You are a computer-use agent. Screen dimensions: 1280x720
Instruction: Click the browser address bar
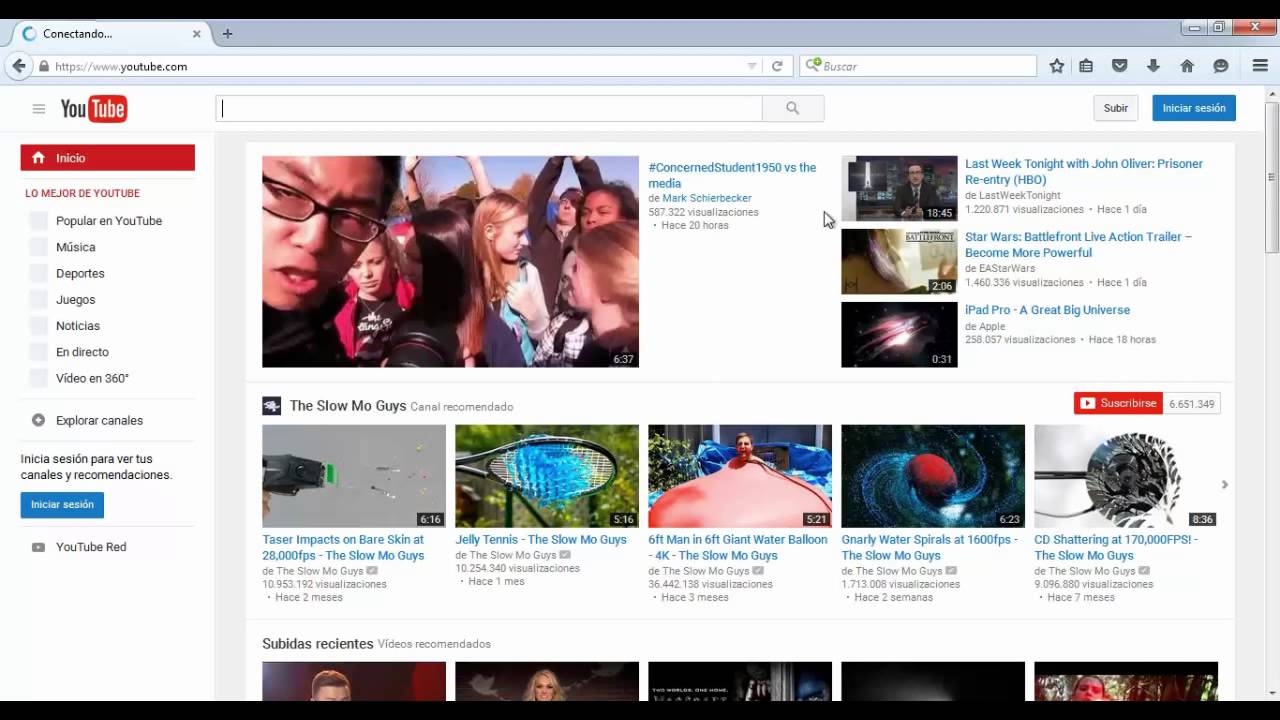400,66
